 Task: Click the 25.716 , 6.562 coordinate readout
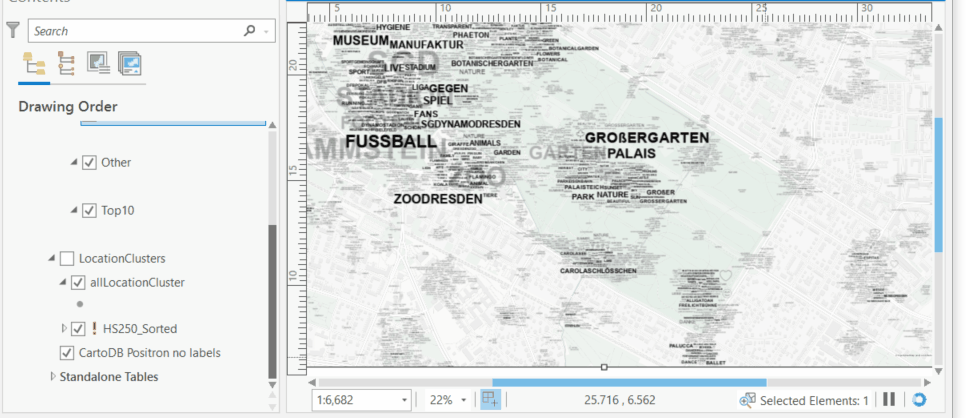coord(620,400)
